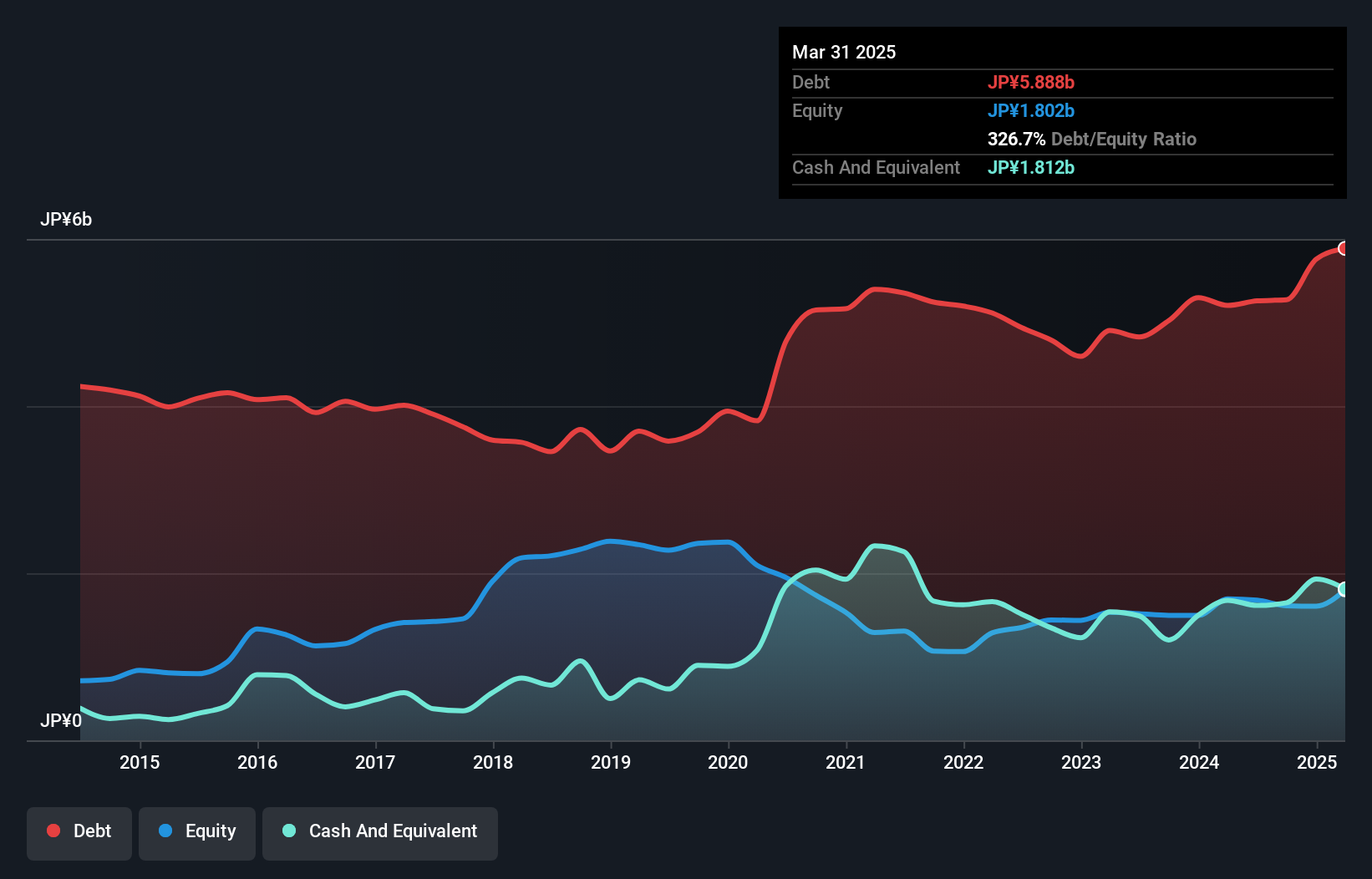This screenshot has width=1372, height=879.
Task: Click the teal Cash And Equivalent legend dot
Action: click(x=289, y=831)
